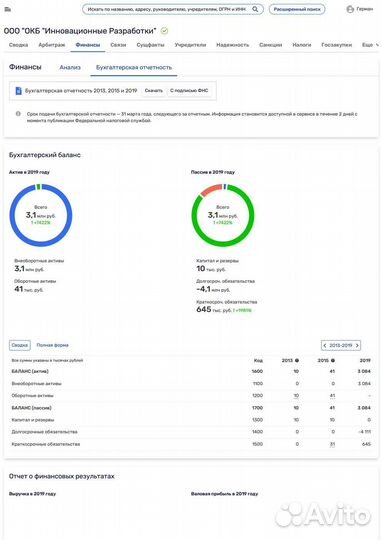Select Бухгалтерская отчетность sub-tab

pos(134,68)
